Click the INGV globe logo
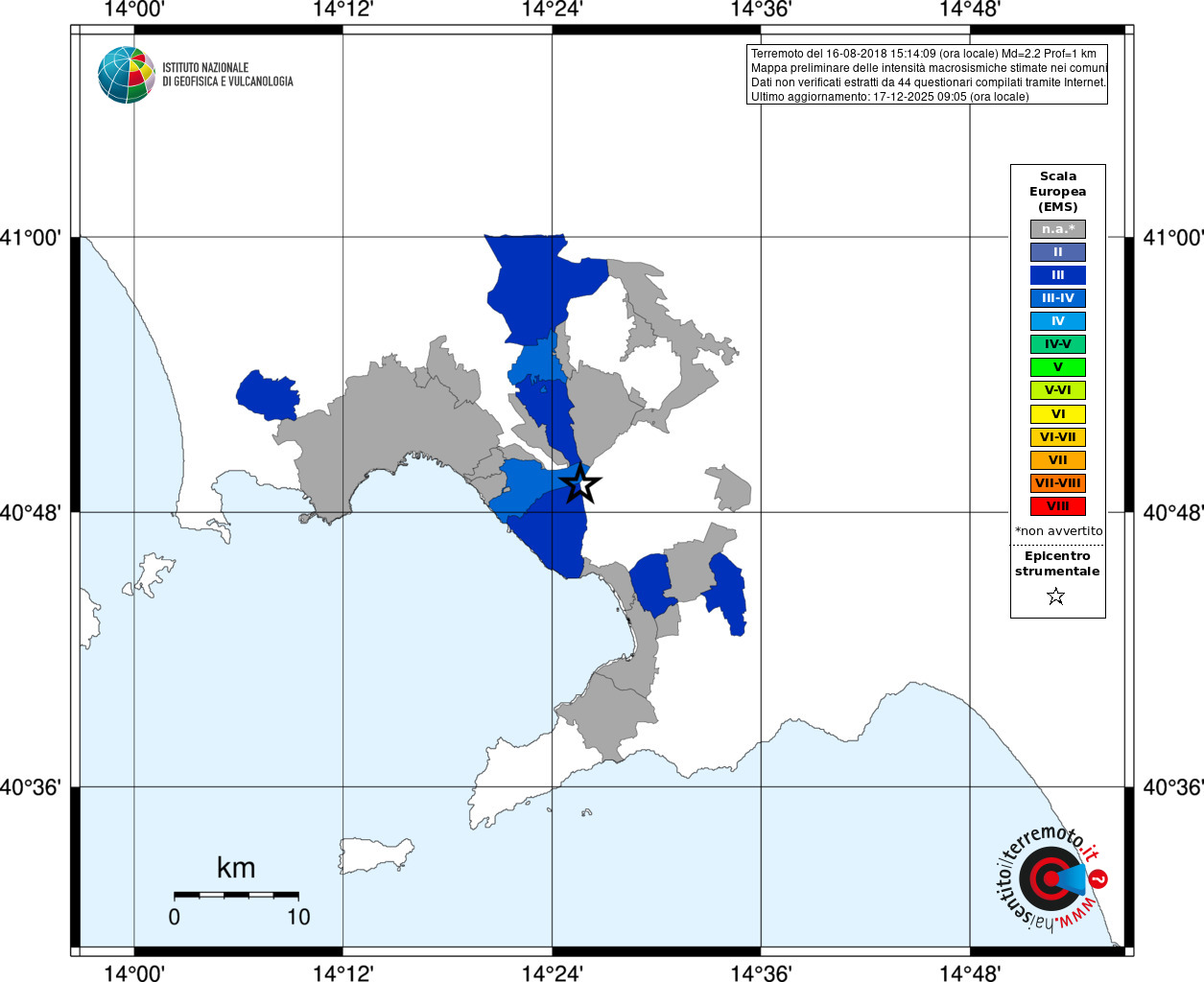Image resolution: width=1204 pixels, height=982 pixels. tap(126, 75)
